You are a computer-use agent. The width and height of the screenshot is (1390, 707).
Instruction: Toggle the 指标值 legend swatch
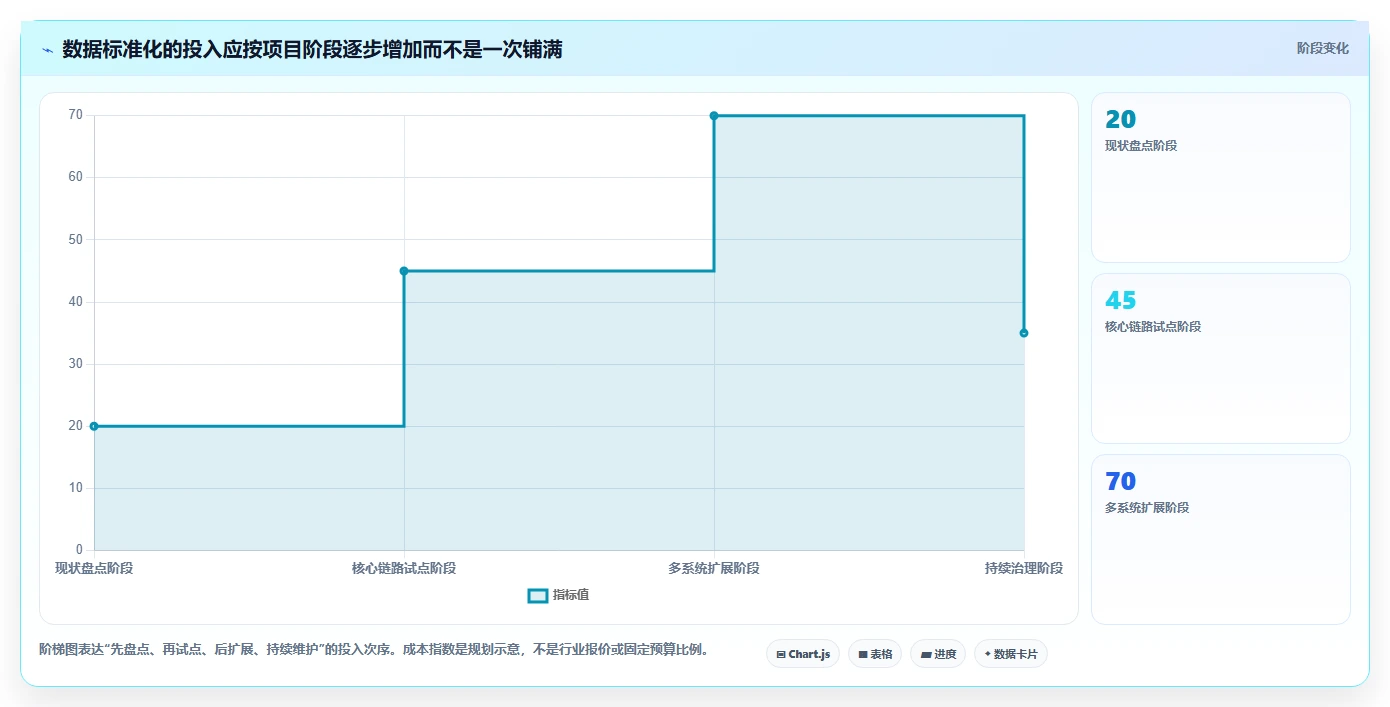click(538, 596)
